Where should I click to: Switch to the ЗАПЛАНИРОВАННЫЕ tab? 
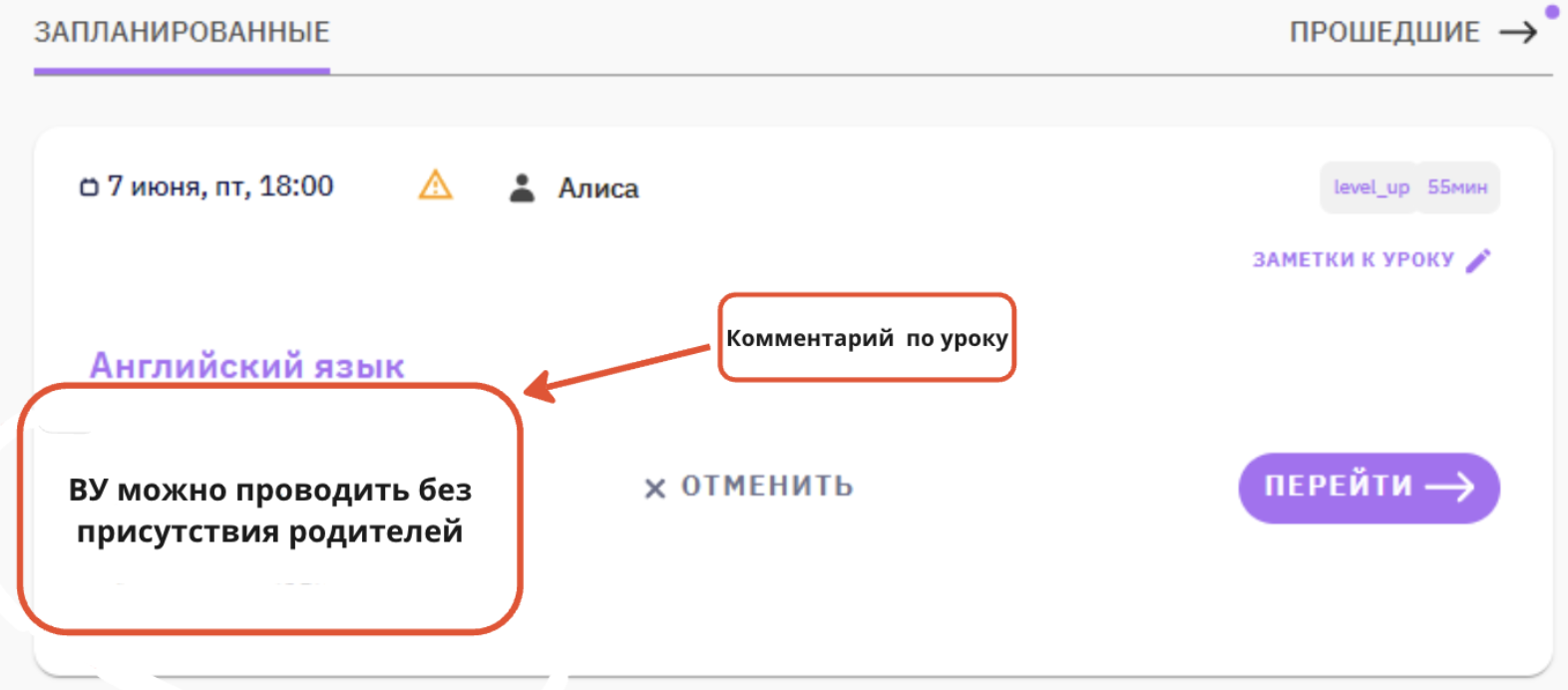pyautogui.click(x=182, y=32)
